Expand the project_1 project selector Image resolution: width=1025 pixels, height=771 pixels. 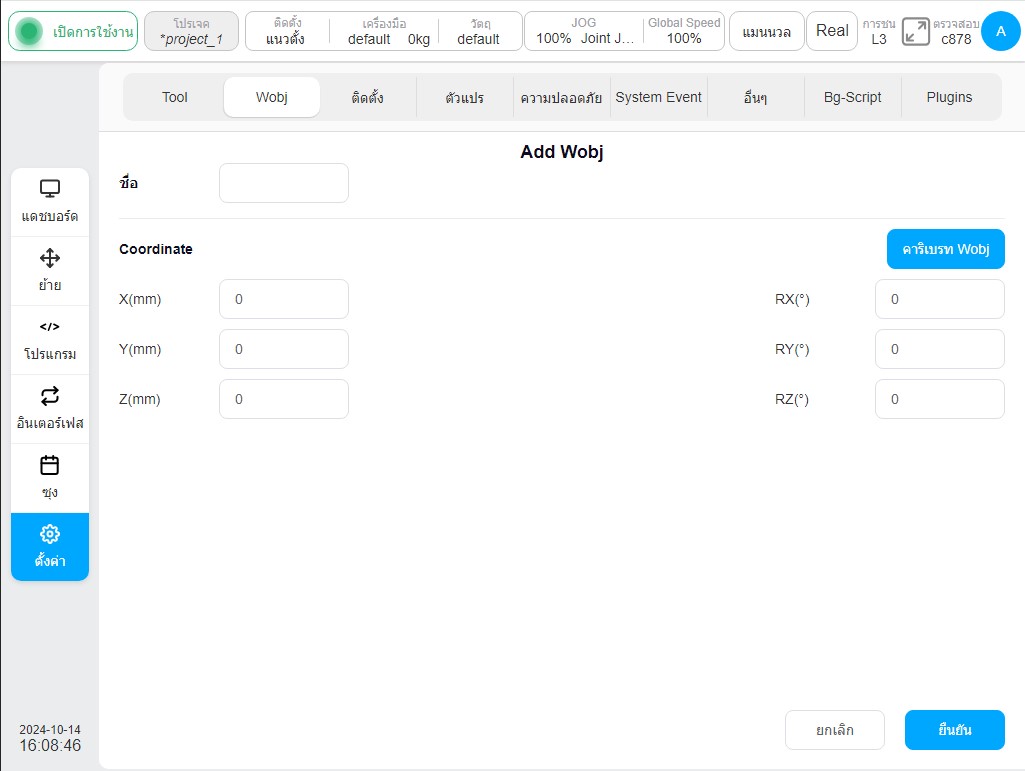pyautogui.click(x=191, y=31)
